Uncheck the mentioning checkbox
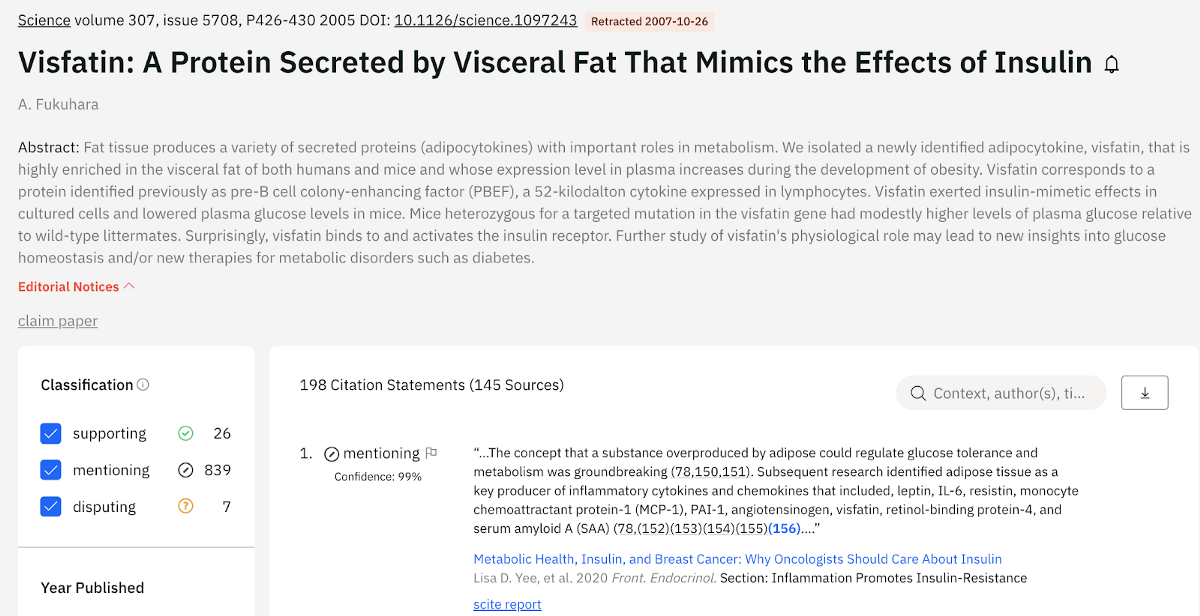The height and width of the screenshot is (616, 1200). click(51, 470)
